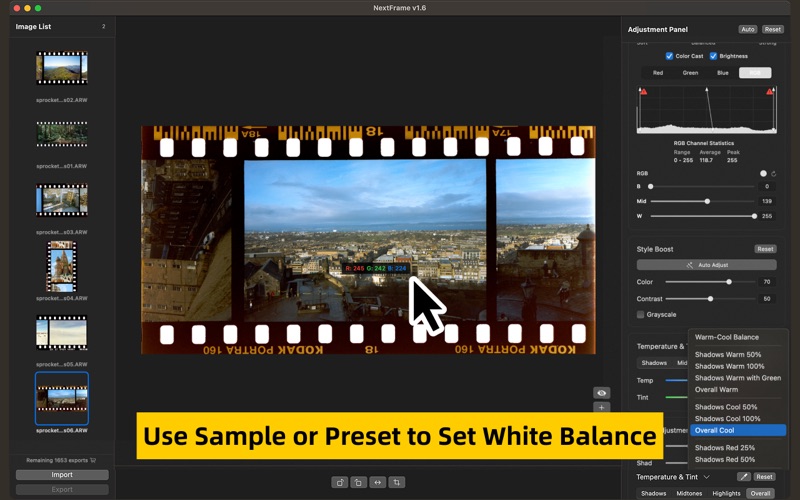
Task: Click the Color slider handle in Style Boost
Action: [729, 282]
